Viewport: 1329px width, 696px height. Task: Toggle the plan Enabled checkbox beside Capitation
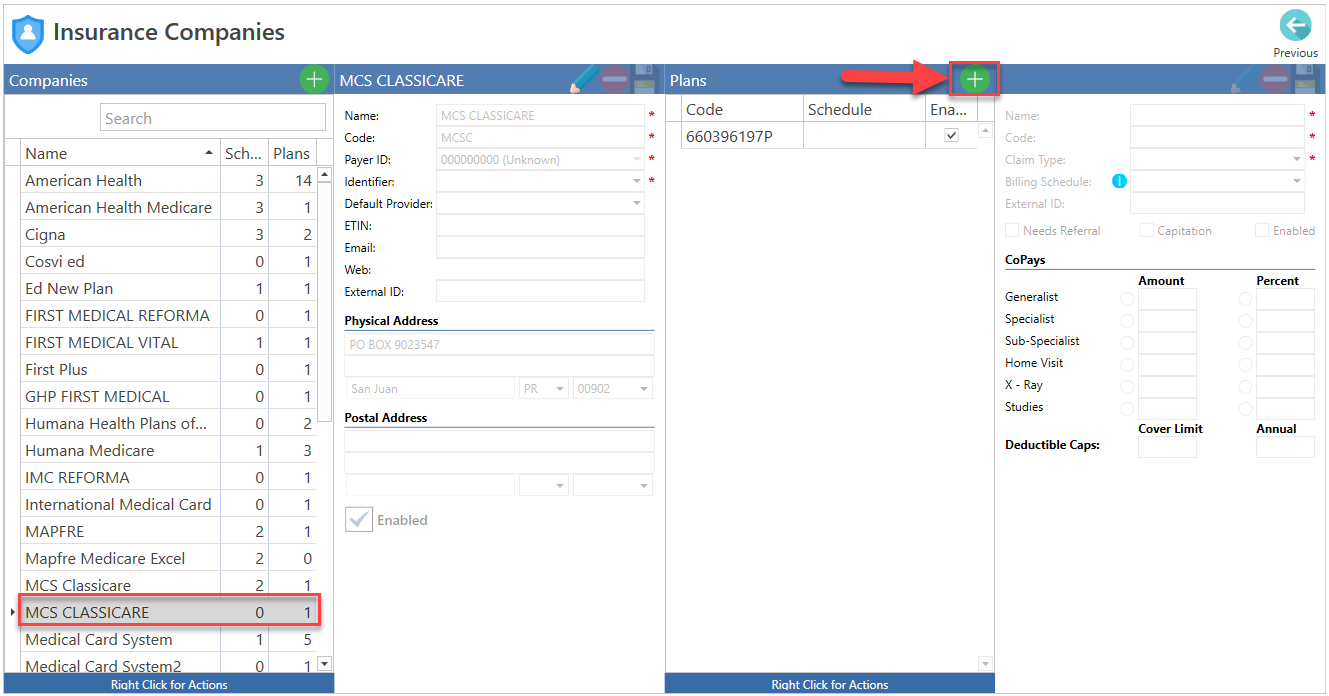[x=1262, y=230]
